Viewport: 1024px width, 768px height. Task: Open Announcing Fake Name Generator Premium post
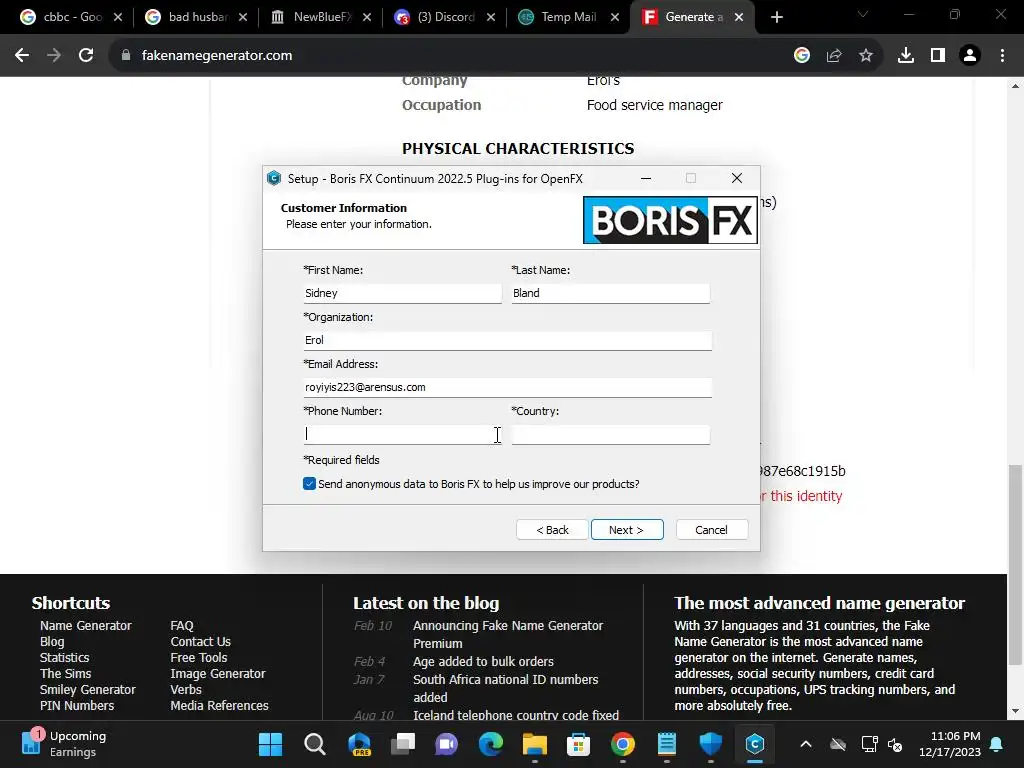508,634
